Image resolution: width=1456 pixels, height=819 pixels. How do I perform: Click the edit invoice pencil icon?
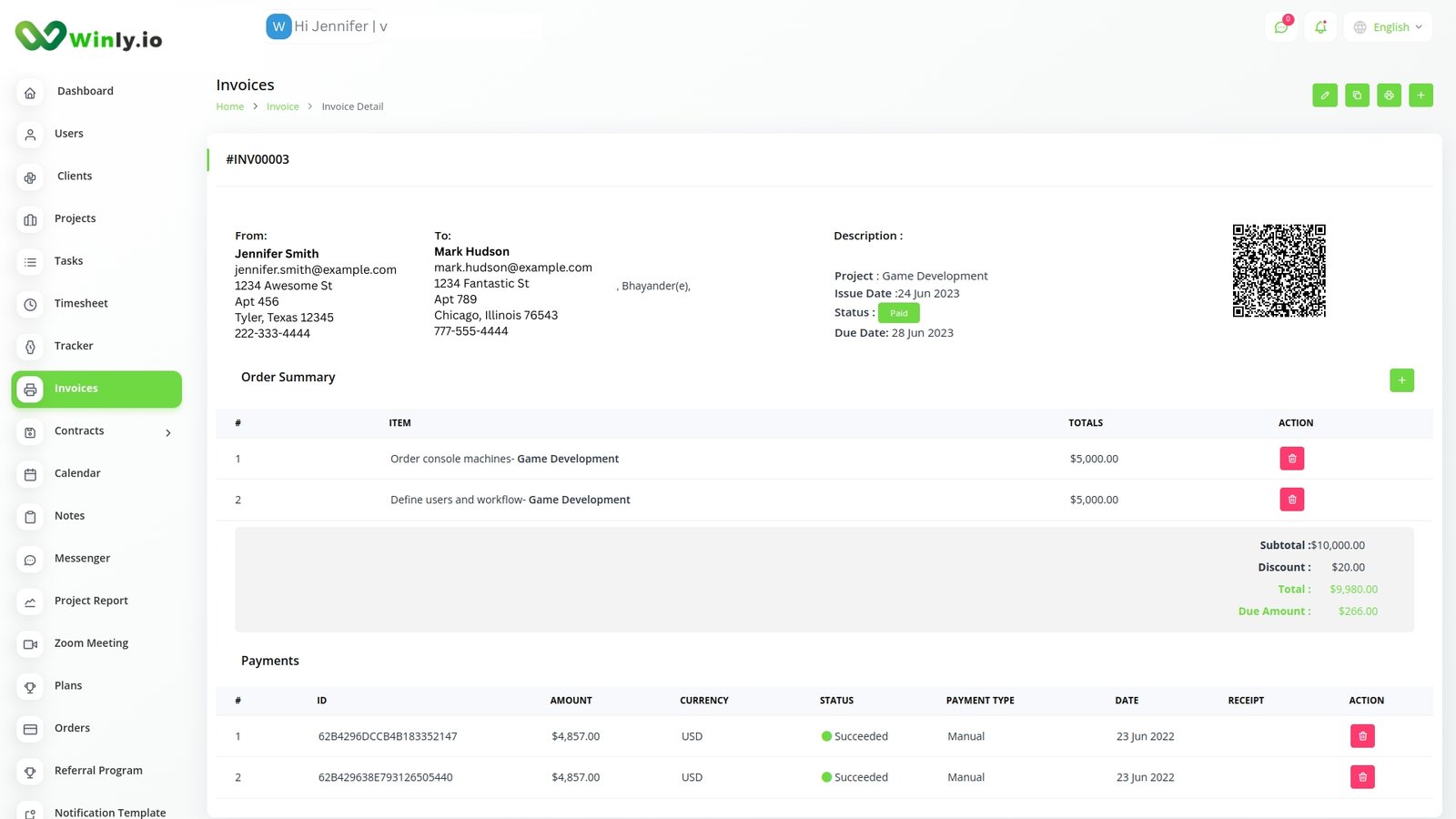(1325, 96)
